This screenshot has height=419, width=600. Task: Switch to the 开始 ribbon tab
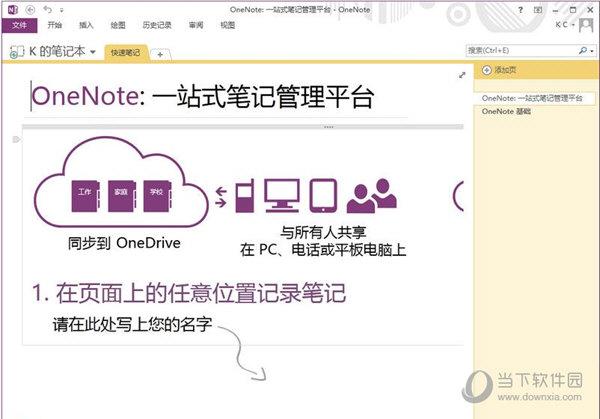(55, 25)
